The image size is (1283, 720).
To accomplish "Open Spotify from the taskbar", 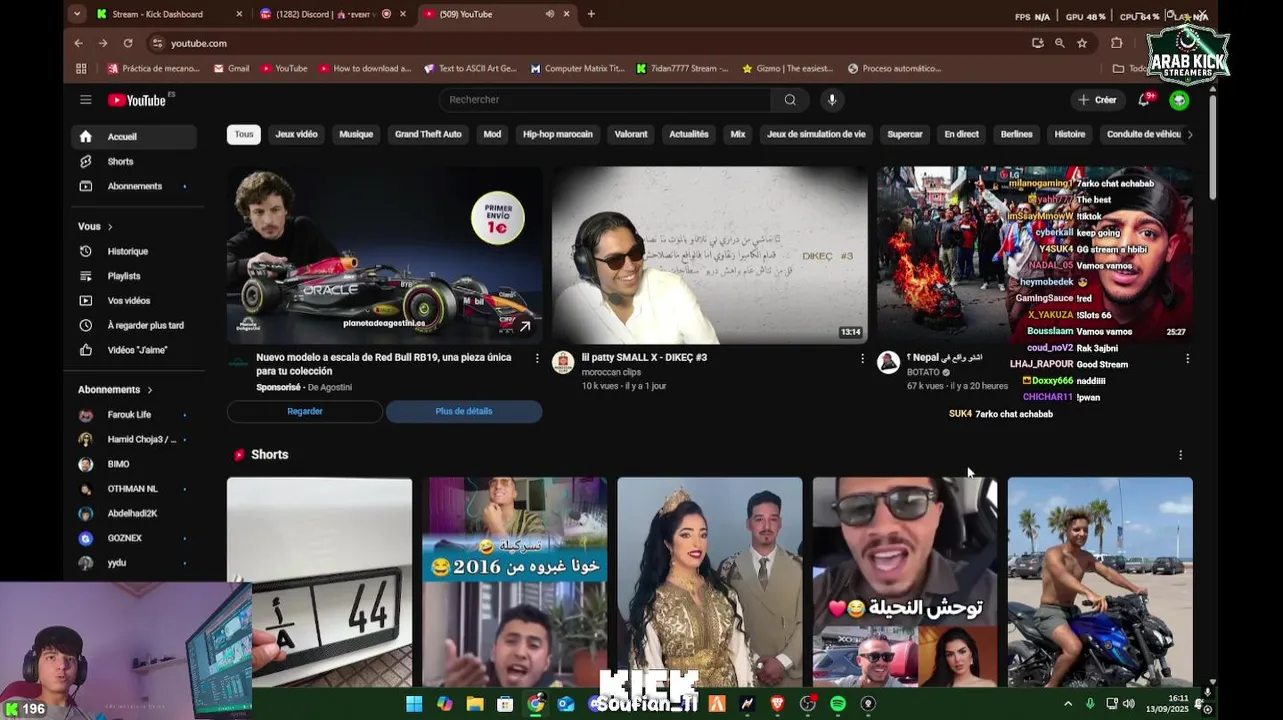I will coord(838,704).
